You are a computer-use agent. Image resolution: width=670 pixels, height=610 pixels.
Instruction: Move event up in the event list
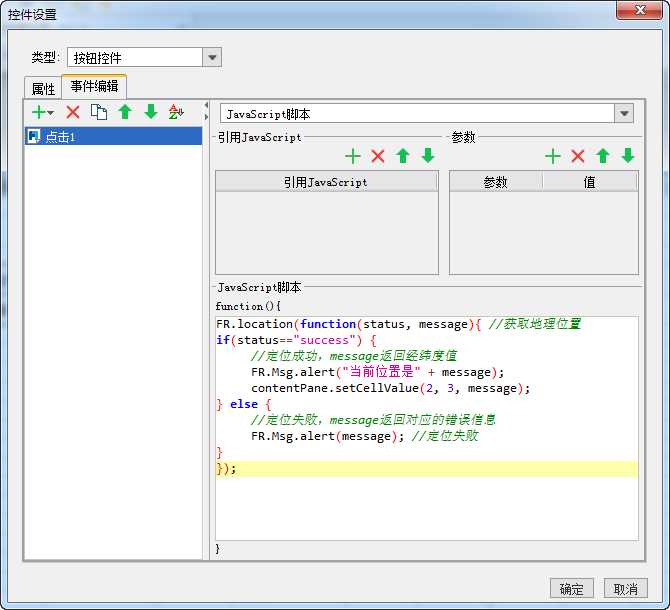pos(125,112)
